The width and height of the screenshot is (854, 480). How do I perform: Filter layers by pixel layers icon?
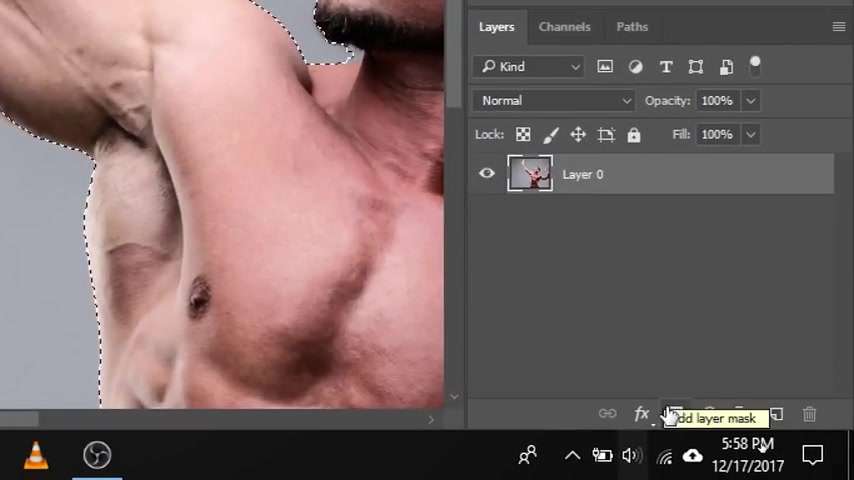[x=605, y=66]
